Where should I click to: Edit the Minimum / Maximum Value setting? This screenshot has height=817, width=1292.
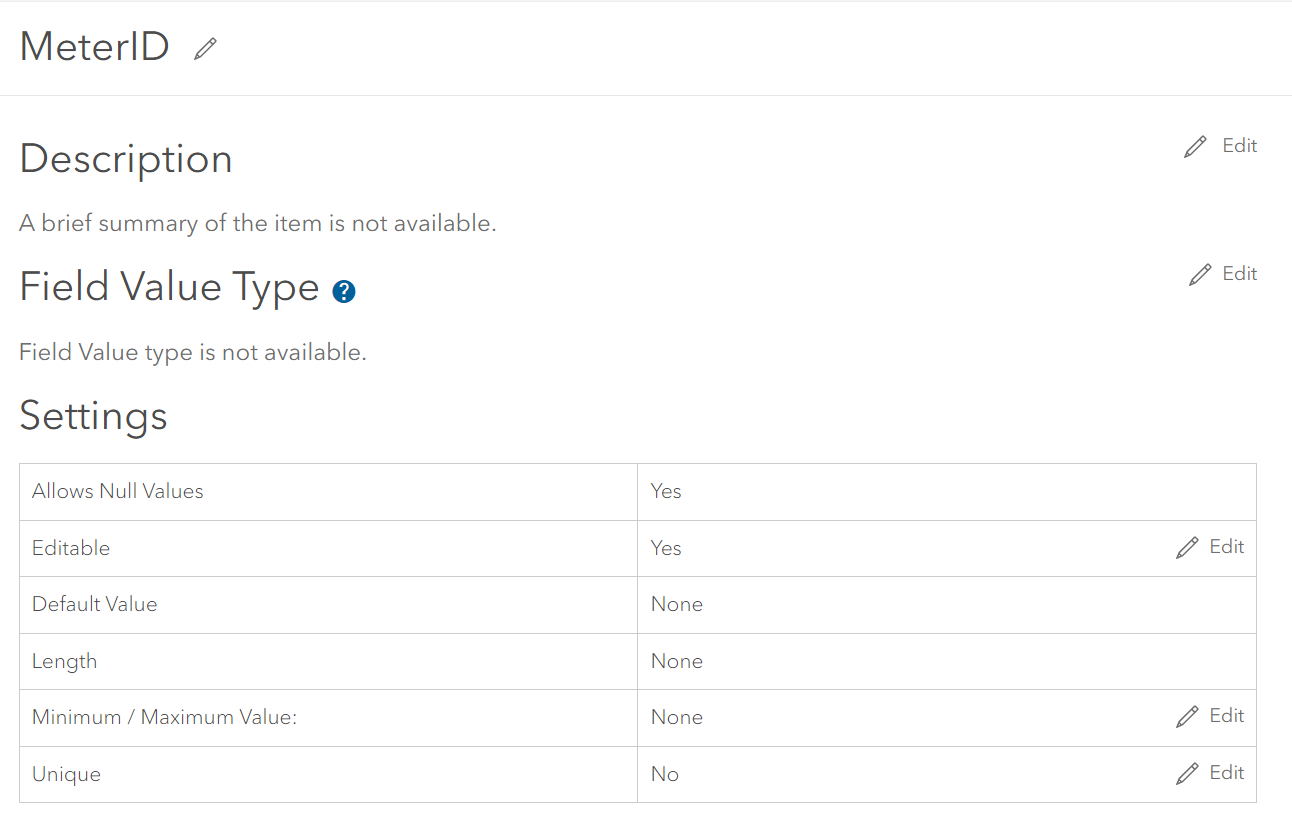pyautogui.click(x=1227, y=716)
